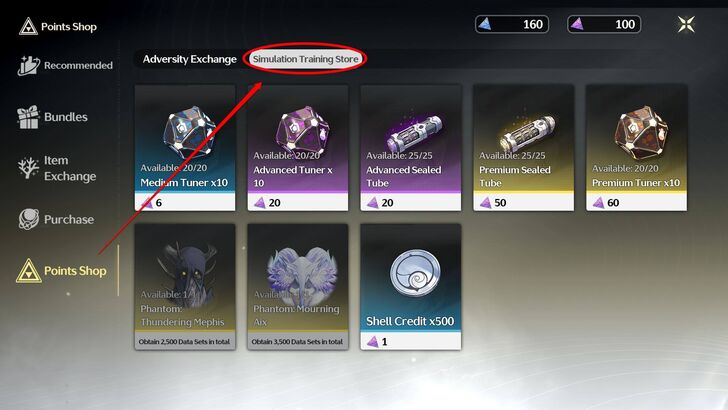Open the Purchase section icon
728x410 pixels.
pos(28,219)
